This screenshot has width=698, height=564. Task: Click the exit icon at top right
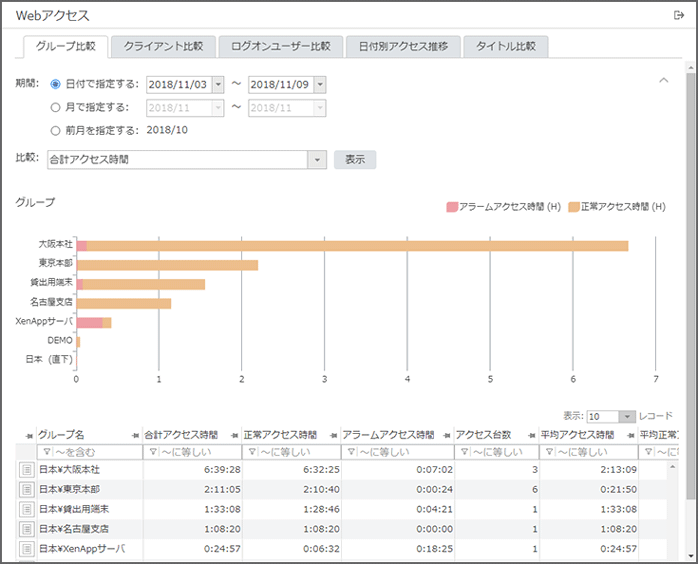[679, 15]
